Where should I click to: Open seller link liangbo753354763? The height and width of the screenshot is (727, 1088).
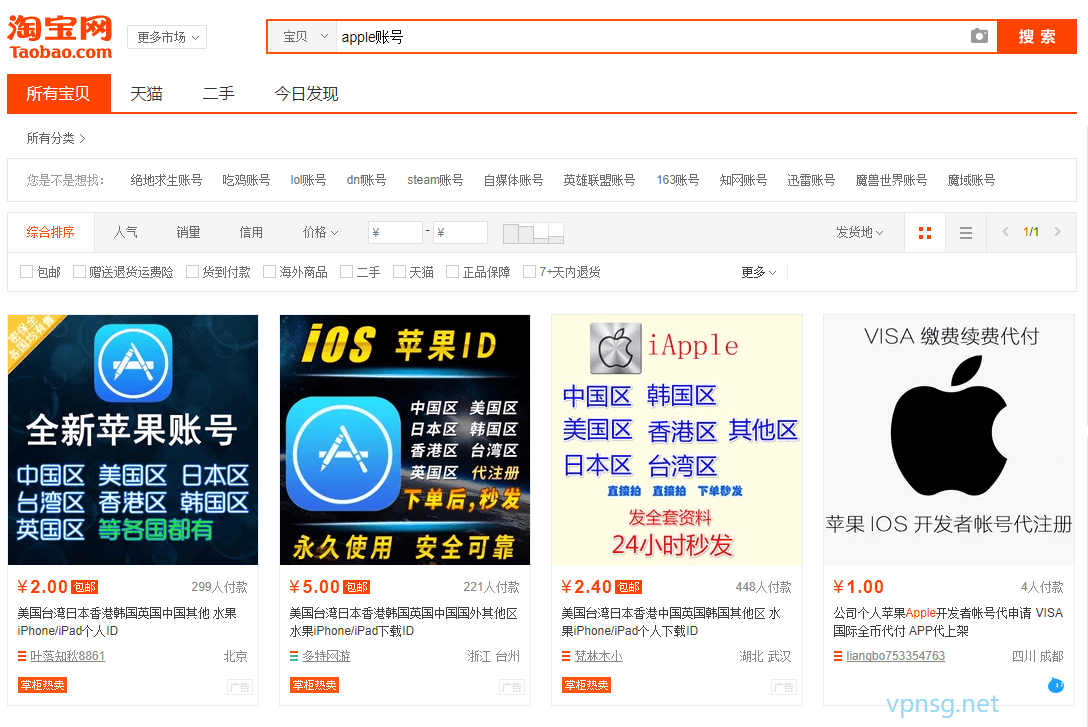pos(895,656)
